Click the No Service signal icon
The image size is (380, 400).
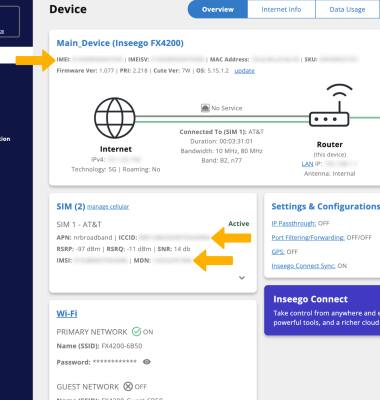(205, 108)
